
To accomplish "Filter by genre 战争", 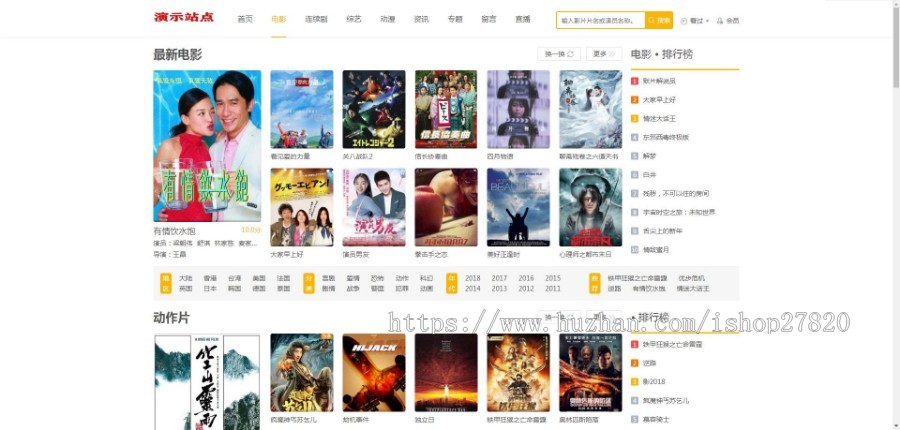I will coord(352,289).
